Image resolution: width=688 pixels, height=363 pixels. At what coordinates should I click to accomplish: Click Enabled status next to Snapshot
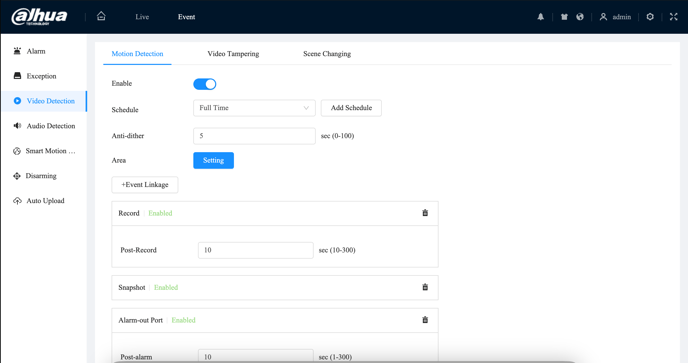166,288
